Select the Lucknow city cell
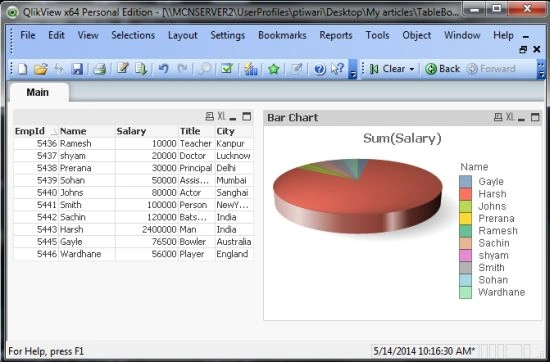 coord(234,156)
